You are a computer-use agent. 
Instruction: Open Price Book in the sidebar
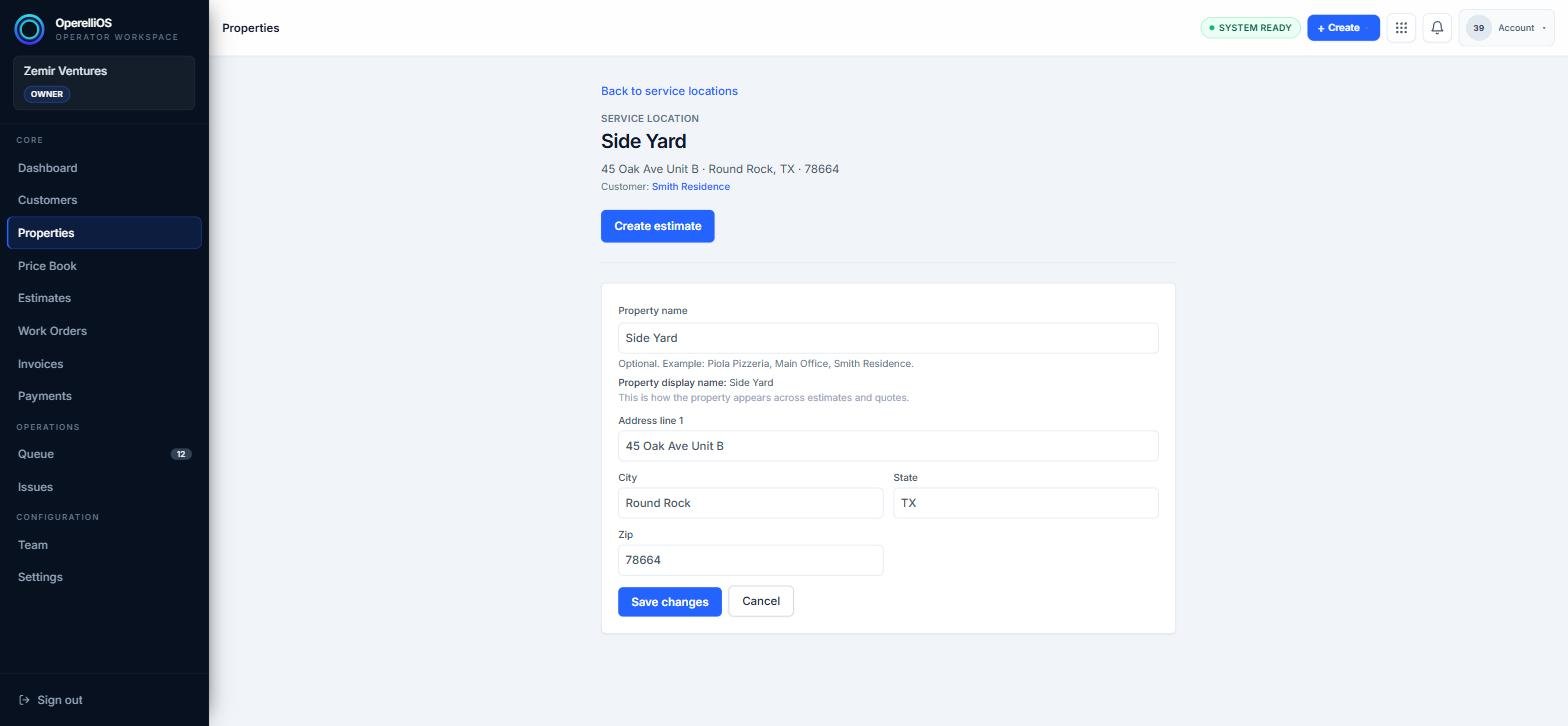(x=104, y=266)
